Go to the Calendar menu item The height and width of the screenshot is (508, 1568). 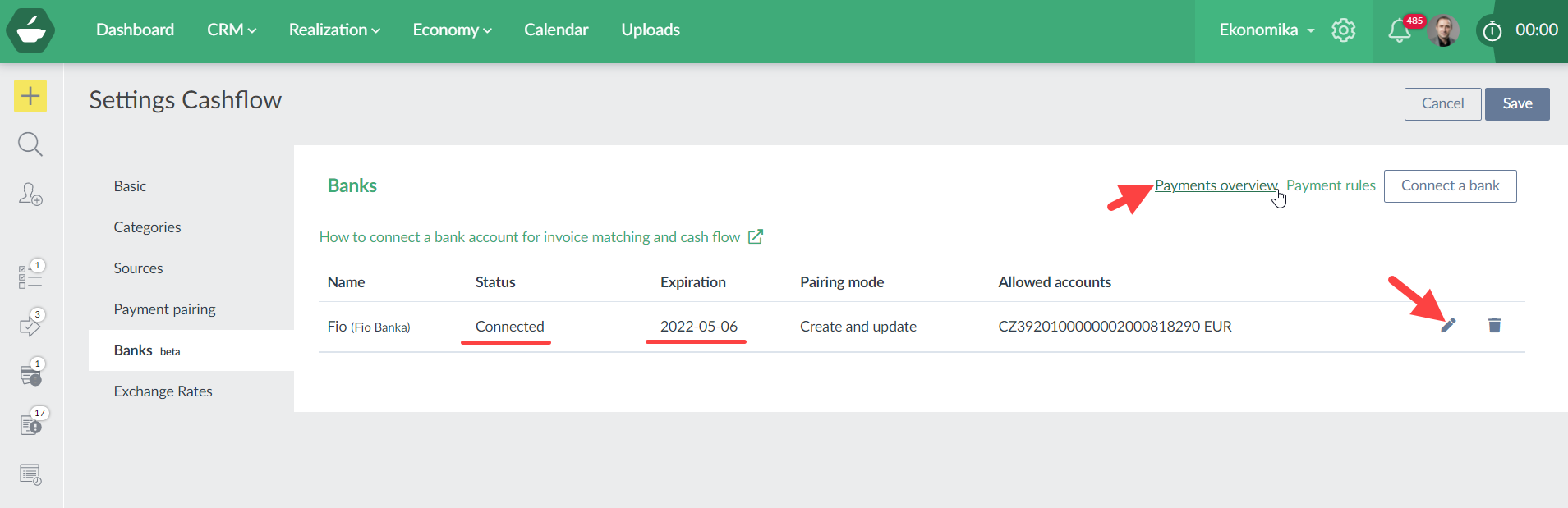click(556, 30)
